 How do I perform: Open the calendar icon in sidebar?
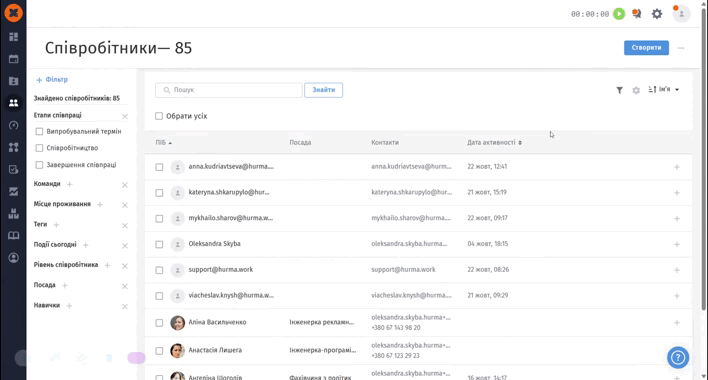tap(14, 59)
